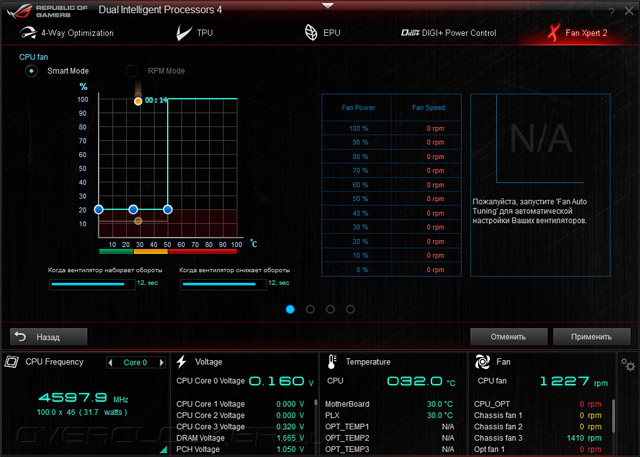Click the 0 % fan power row
Viewport: 640px width, 457px height.
pyautogui.click(x=391, y=270)
